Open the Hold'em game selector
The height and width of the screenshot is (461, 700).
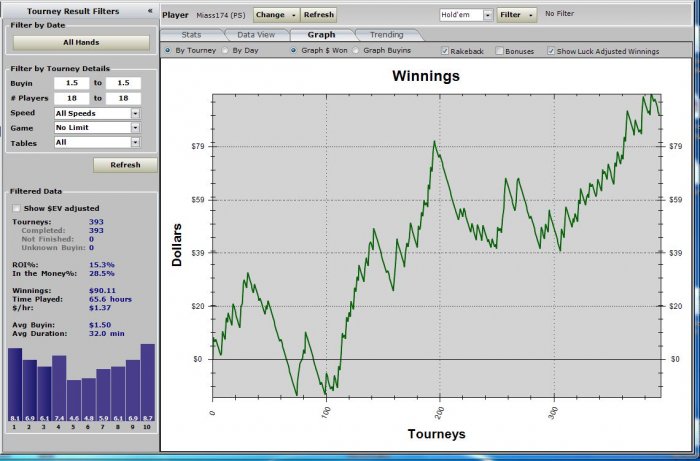[x=488, y=15]
